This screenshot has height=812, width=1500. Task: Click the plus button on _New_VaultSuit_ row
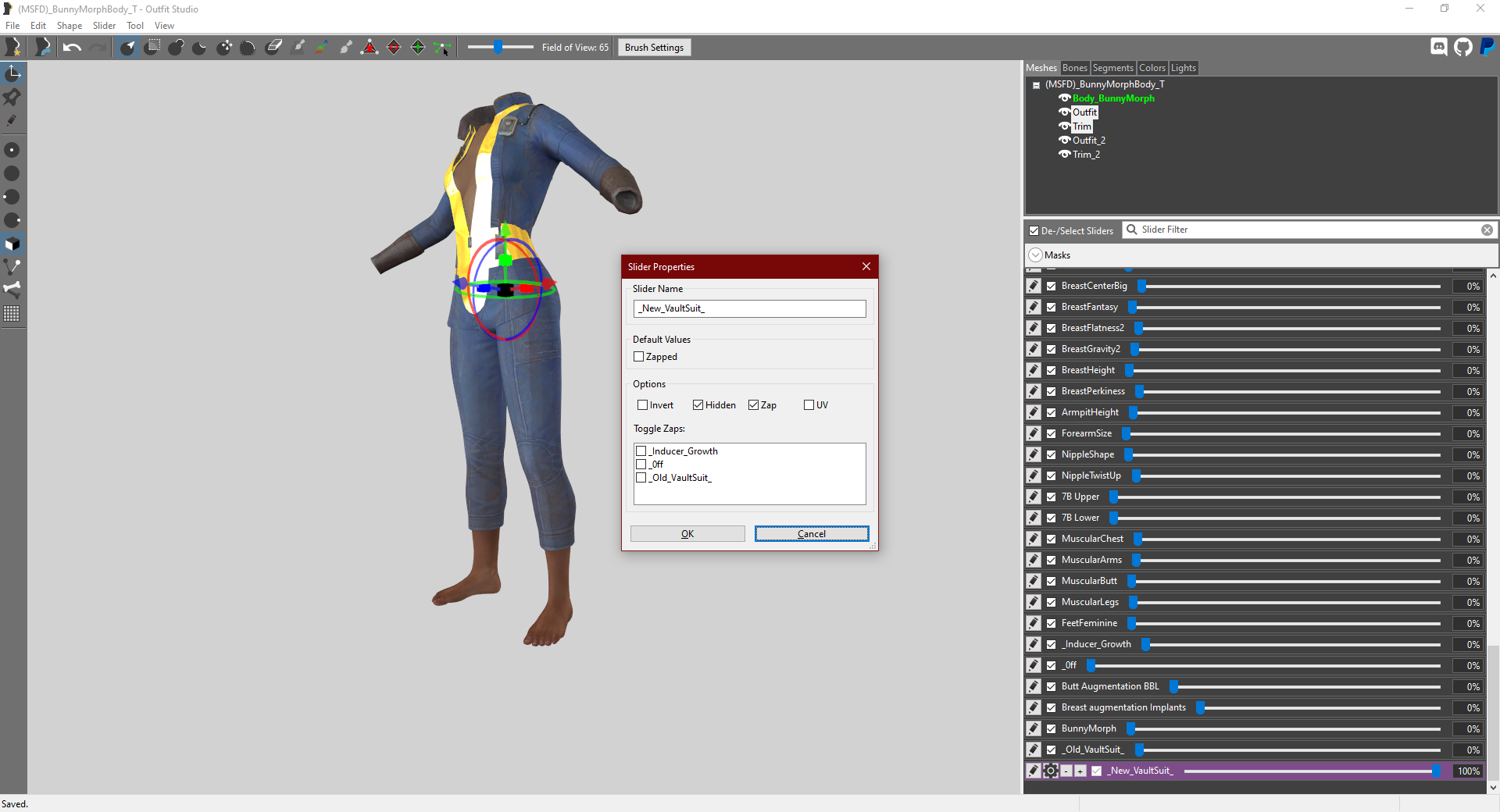[x=1080, y=771]
